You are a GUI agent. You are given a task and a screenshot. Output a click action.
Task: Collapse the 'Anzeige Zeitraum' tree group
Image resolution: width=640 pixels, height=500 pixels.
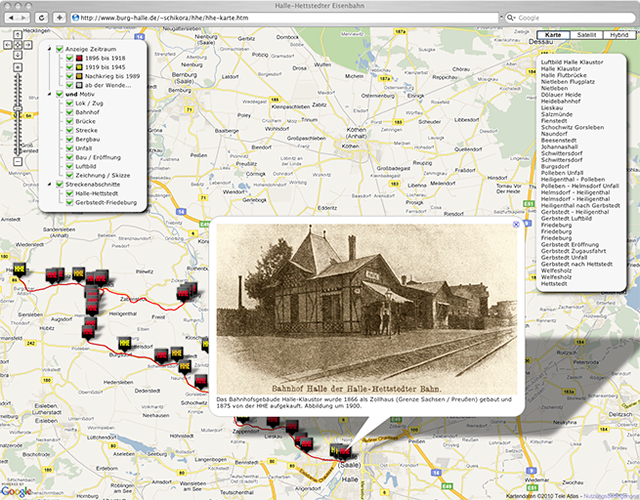point(50,50)
